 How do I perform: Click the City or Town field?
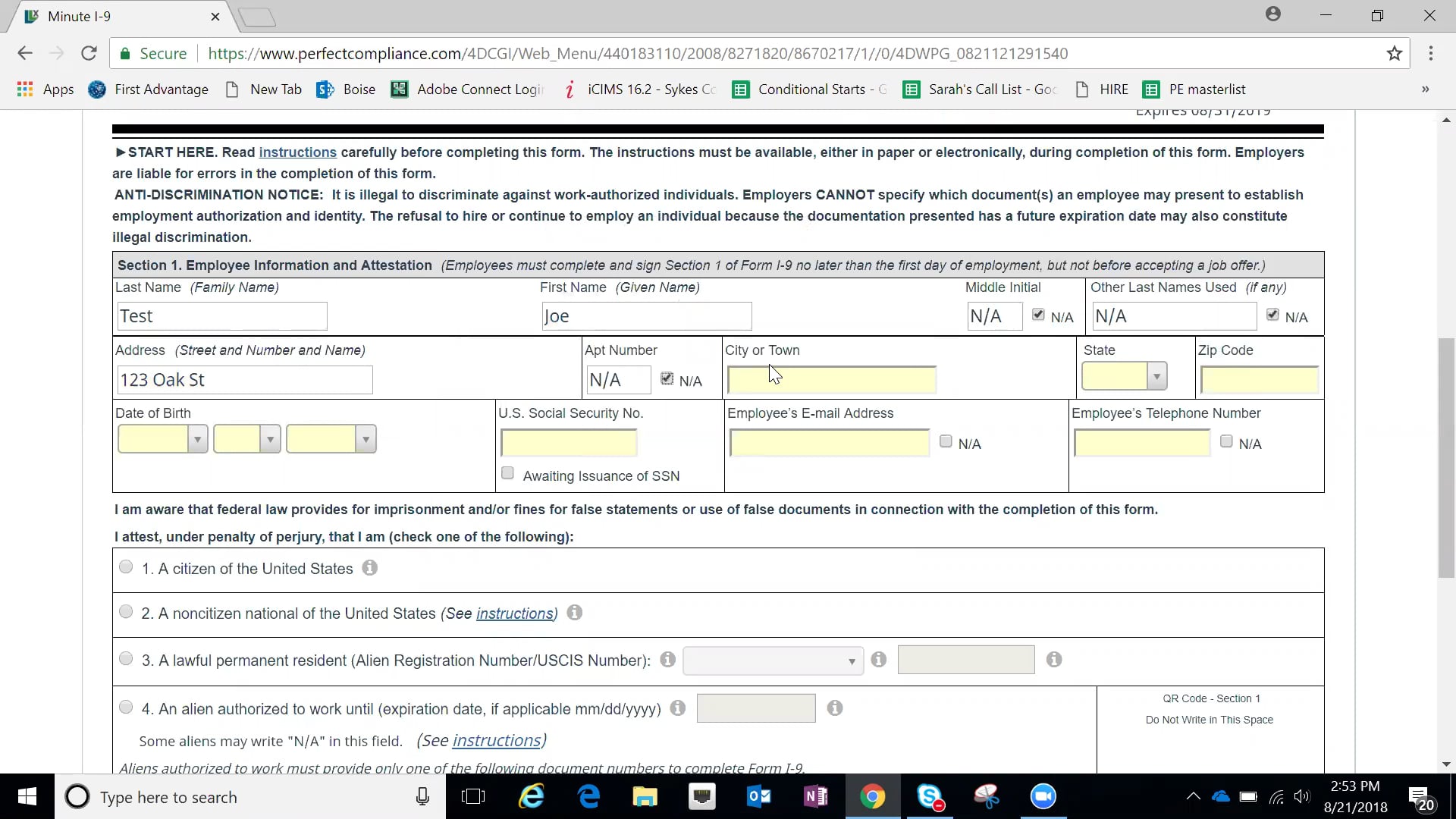pos(831,379)
